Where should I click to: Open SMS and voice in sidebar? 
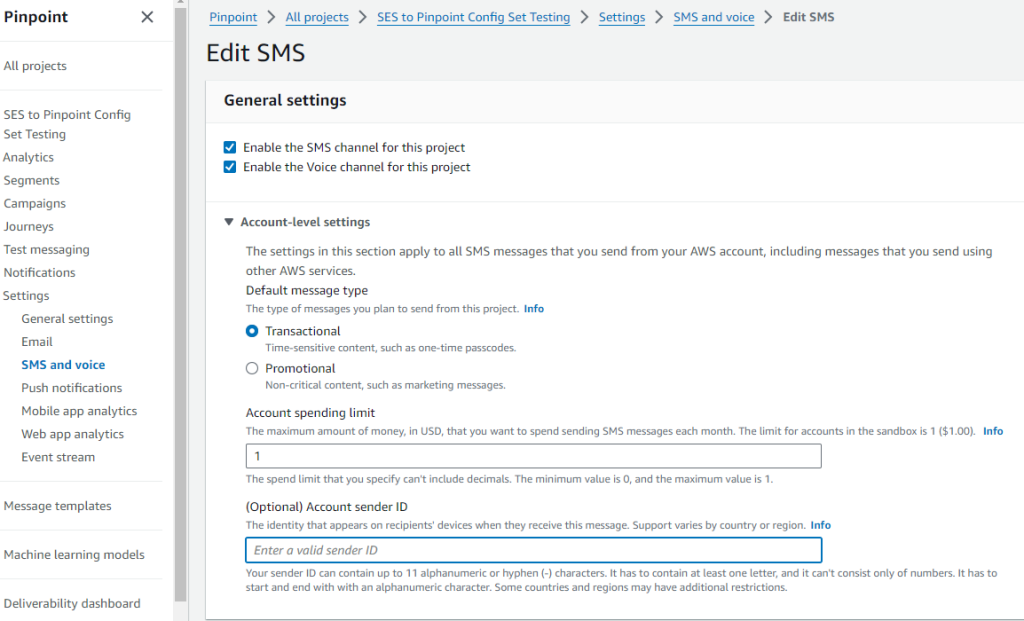(63, 364)
